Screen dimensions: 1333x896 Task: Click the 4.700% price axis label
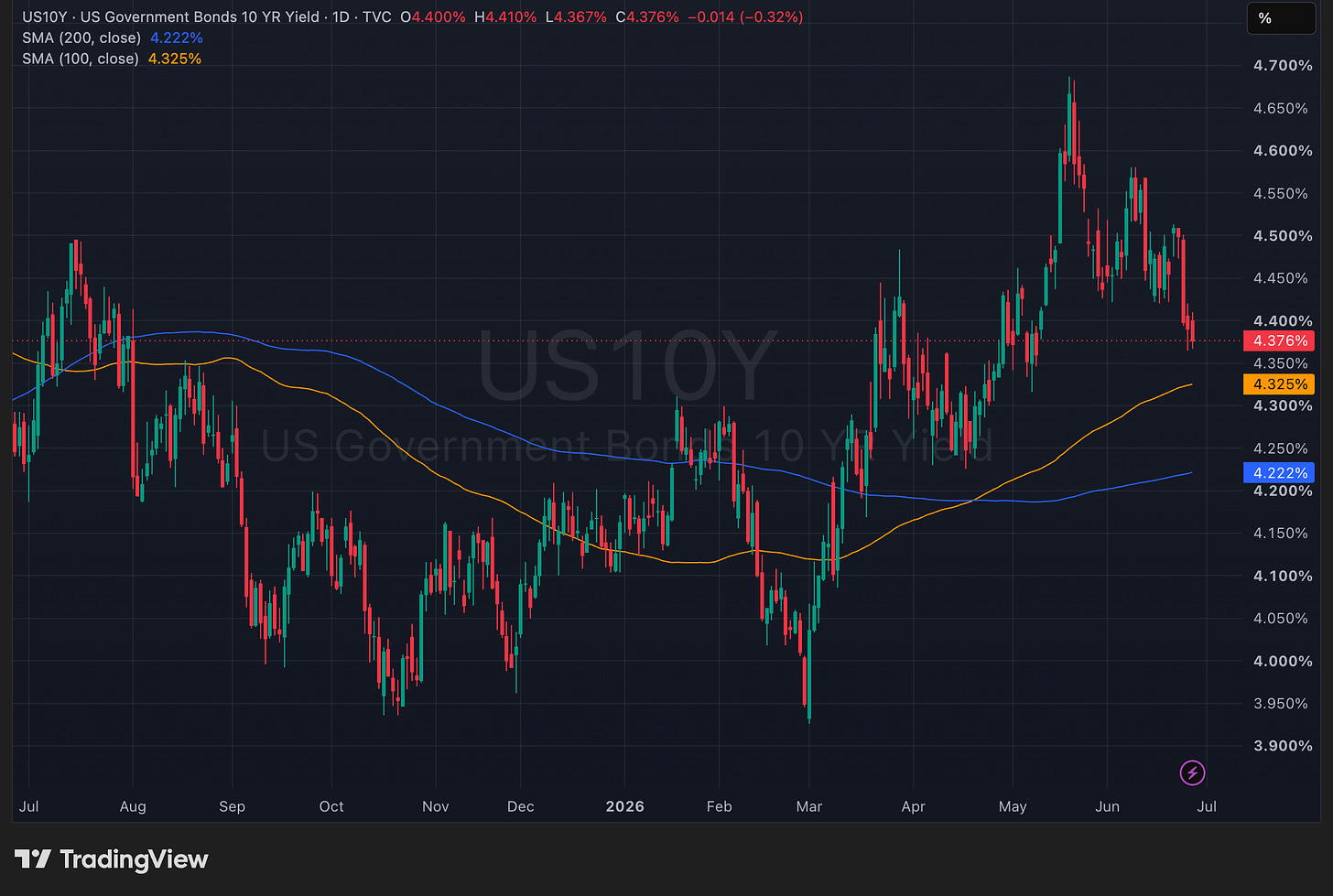[x=1283, y=65]
